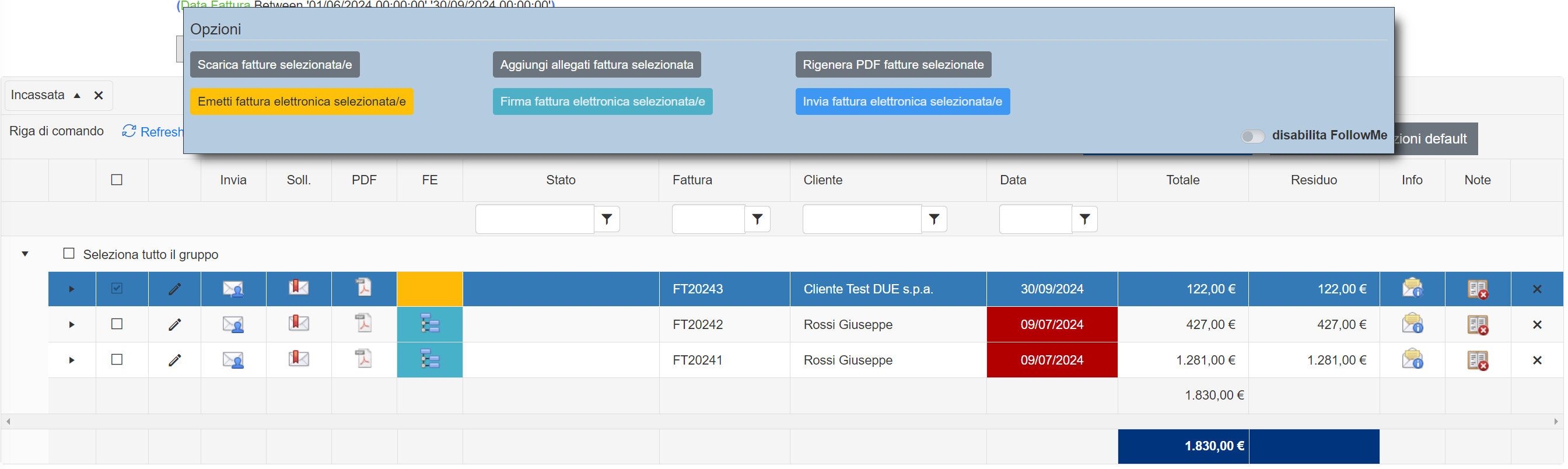Check the Seleziona tutto il gruppo checkbox
Screen dimensions: 1568x469
69,254
